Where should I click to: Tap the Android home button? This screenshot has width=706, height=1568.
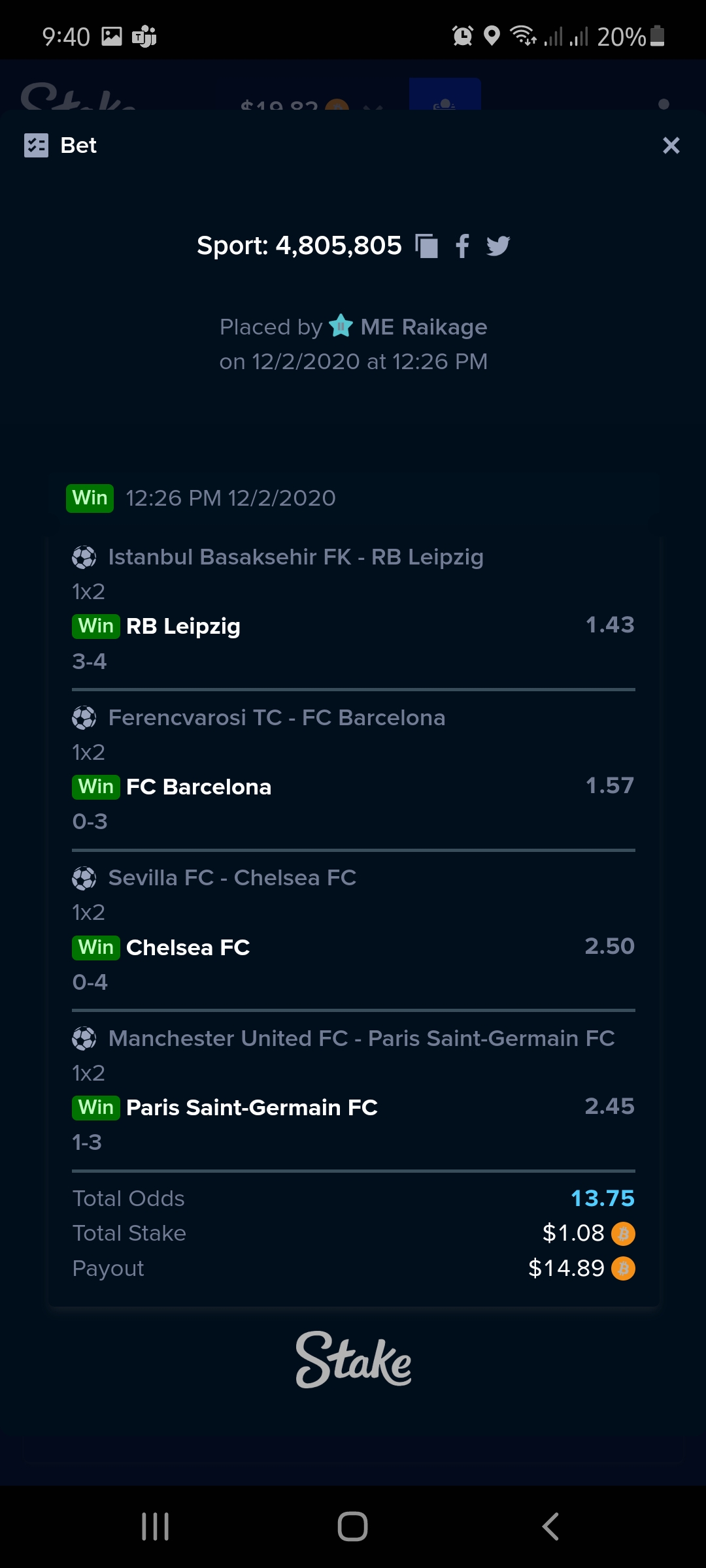353,1527
